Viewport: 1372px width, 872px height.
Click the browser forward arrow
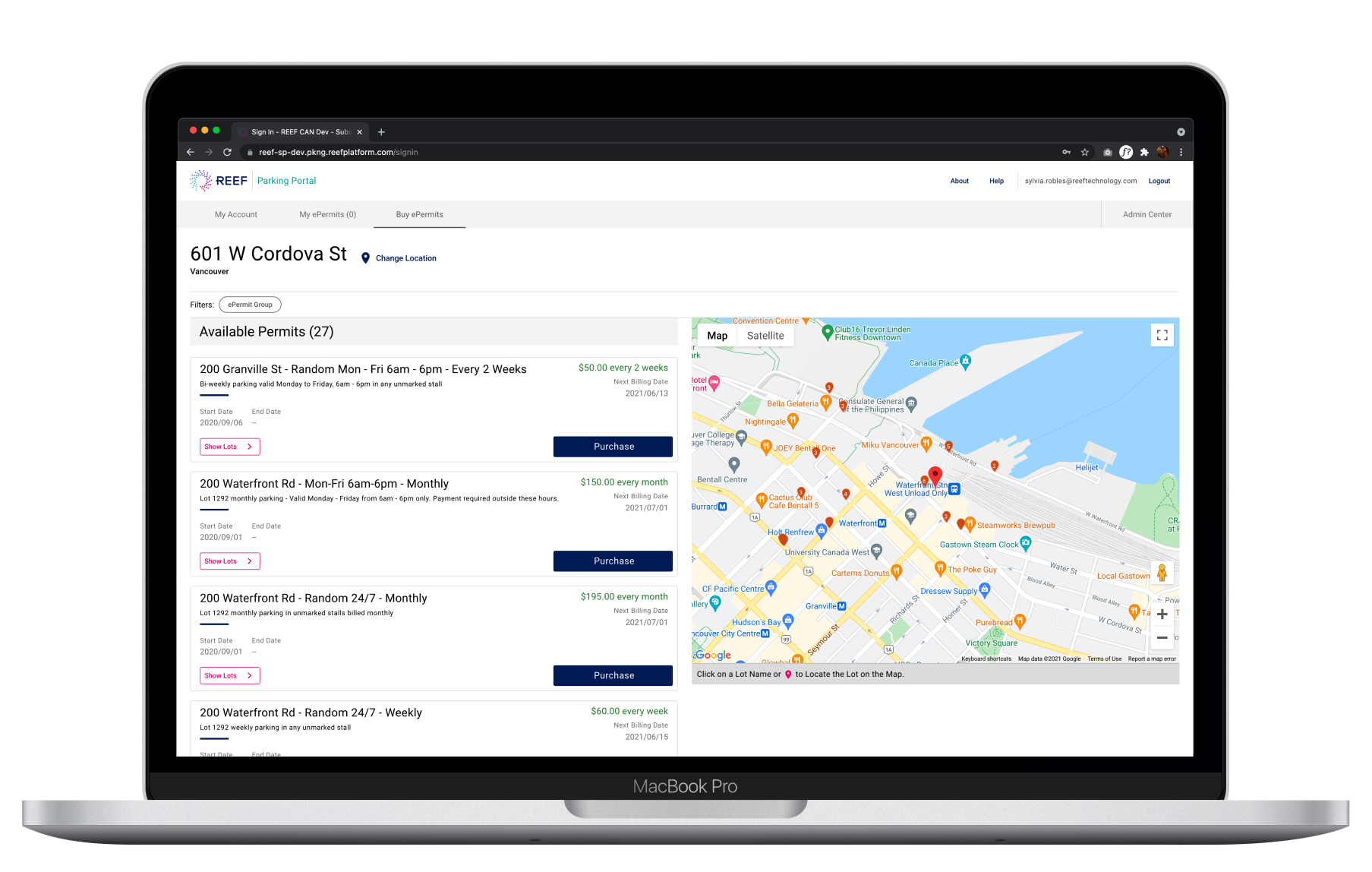pyautogui.click(x=209, y=152)
